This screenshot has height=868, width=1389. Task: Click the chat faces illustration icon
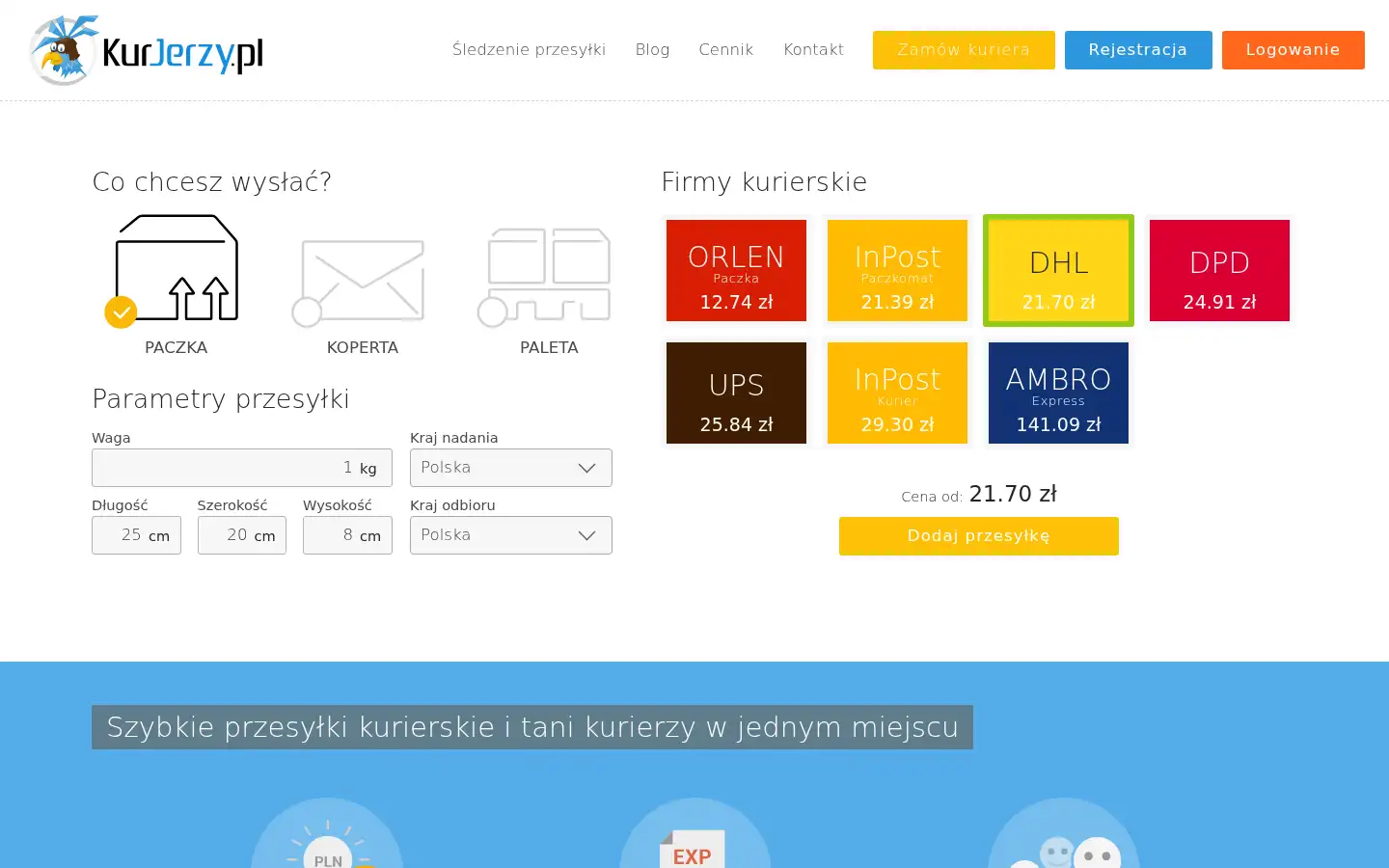coord(1064,833)
